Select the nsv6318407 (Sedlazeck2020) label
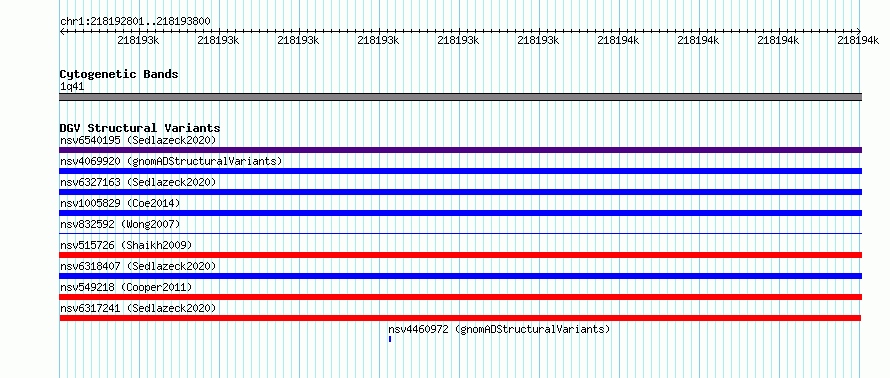Image resolution: width=890 pixels, height=378 pixels. (138, 266)
